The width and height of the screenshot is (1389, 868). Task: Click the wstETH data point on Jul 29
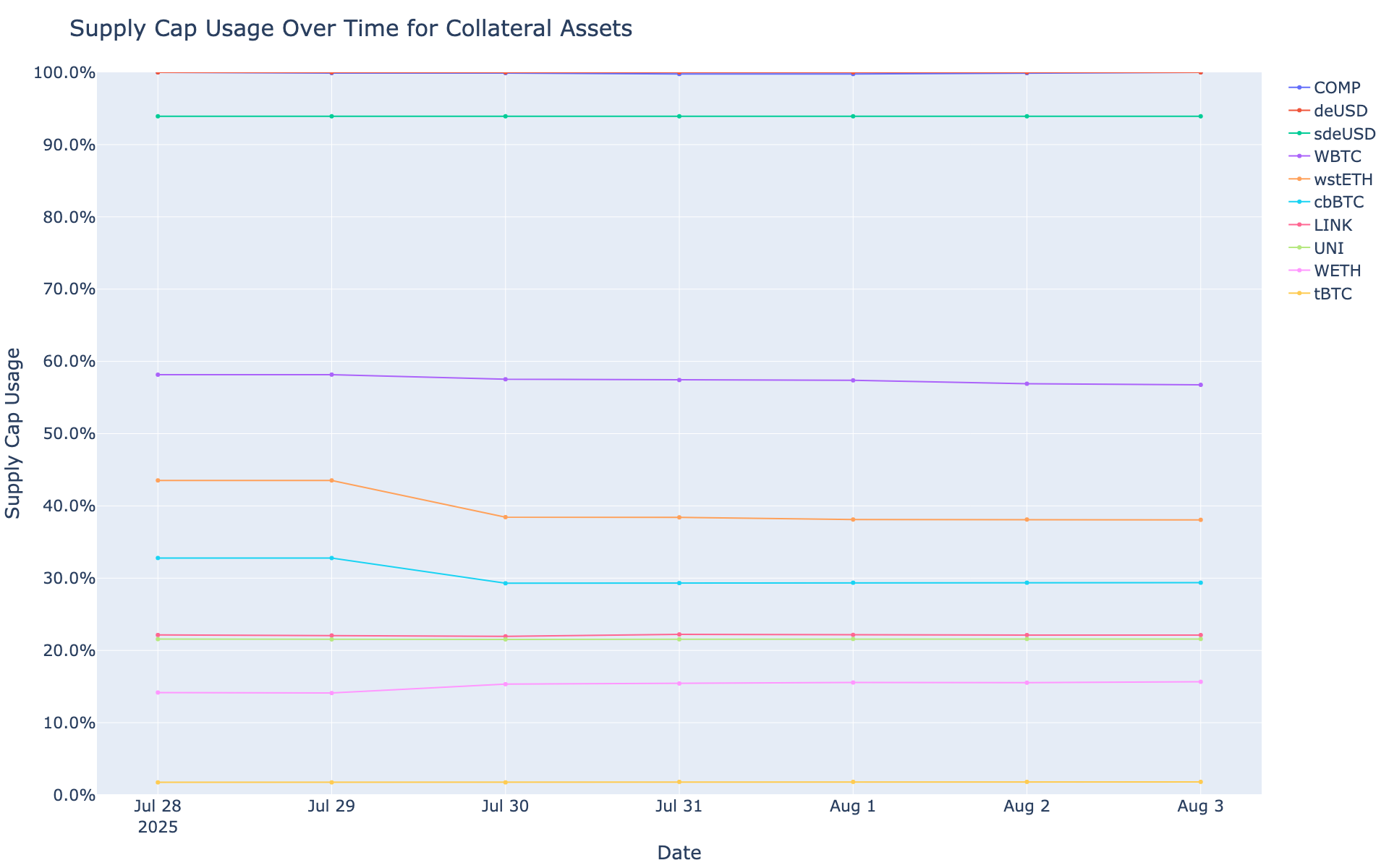coord(331,480)
